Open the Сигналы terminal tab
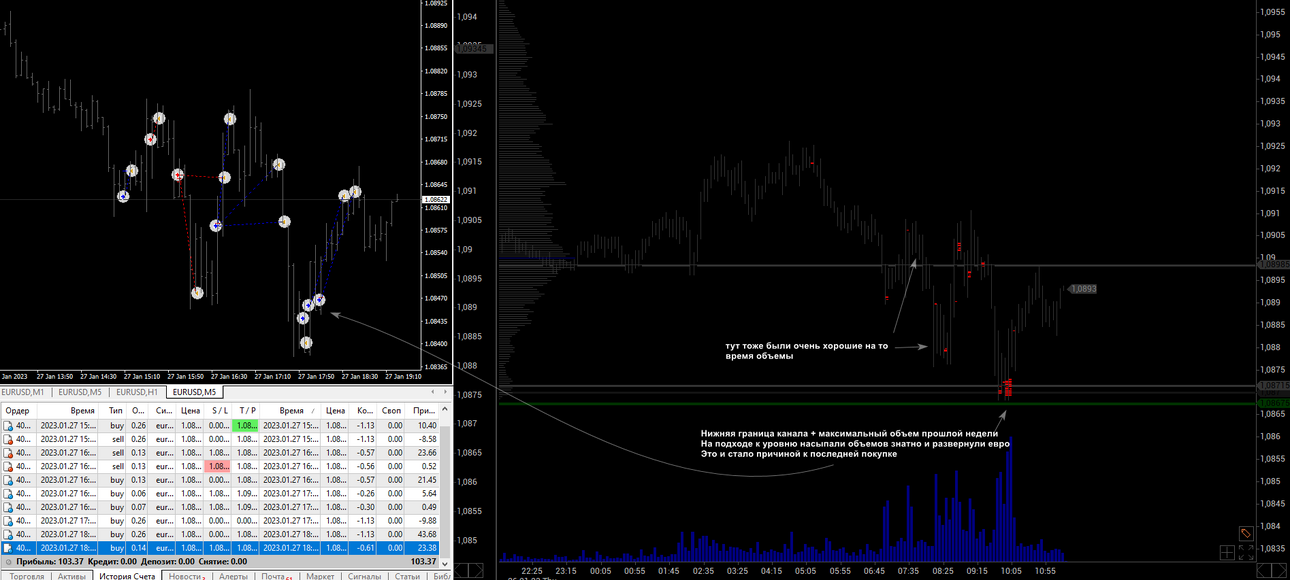The image size is (1290, 580). click(x=364, y=576)
